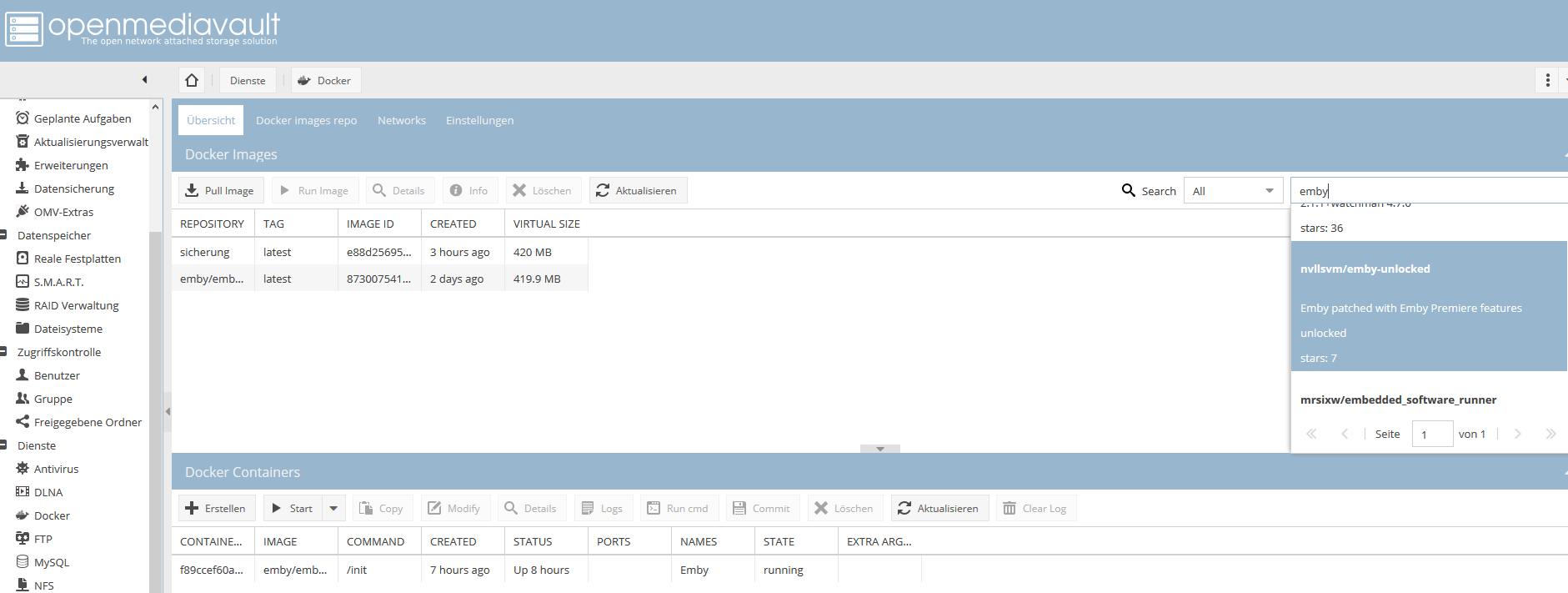Click the Start container button
The width and height of the screenshot is (1568, 593).
coord(293,508)
